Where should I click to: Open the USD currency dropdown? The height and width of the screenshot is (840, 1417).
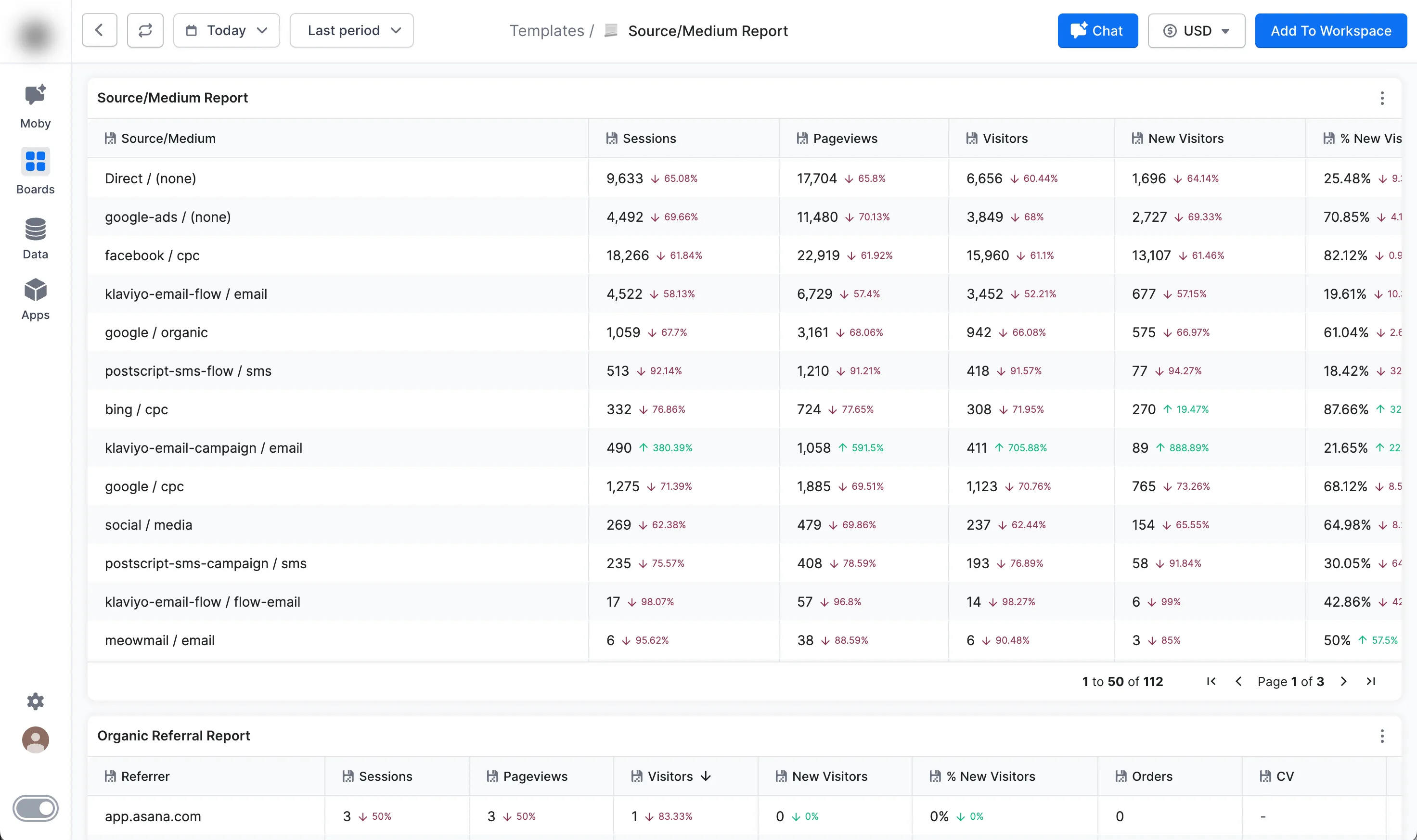pos(1196,31)
